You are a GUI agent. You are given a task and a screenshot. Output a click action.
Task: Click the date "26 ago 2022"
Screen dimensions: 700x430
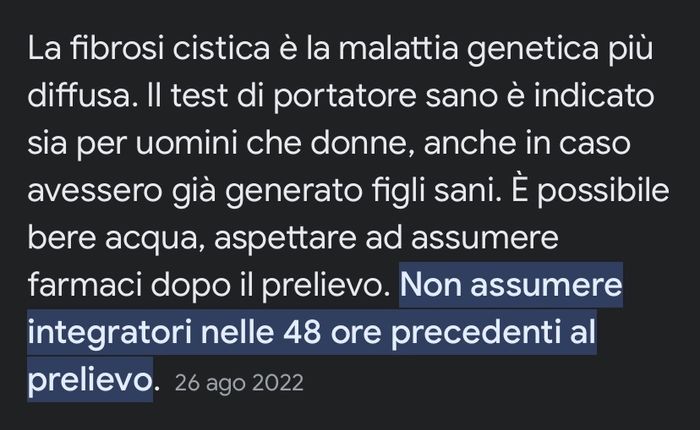click(238, 383)
